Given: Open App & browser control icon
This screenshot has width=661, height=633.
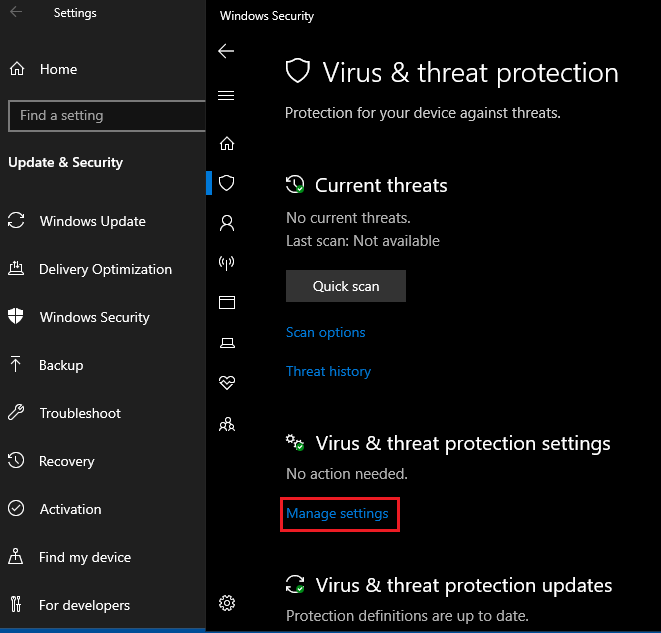Looking at the screenshot, I should (x=227, y=303).
